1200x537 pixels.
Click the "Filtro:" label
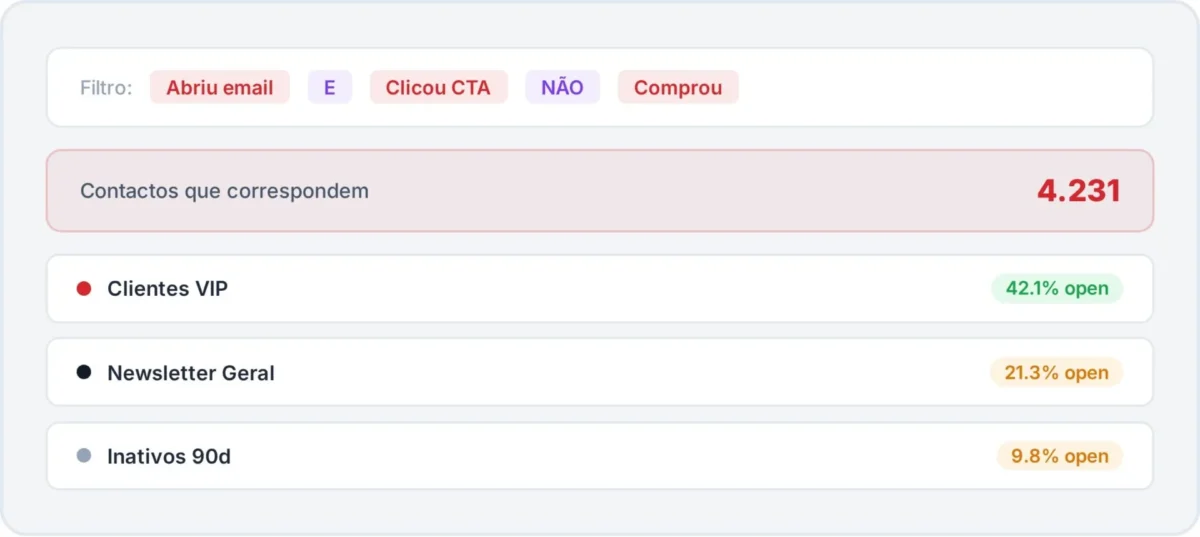pyautogui.click(x=106, y=88)
